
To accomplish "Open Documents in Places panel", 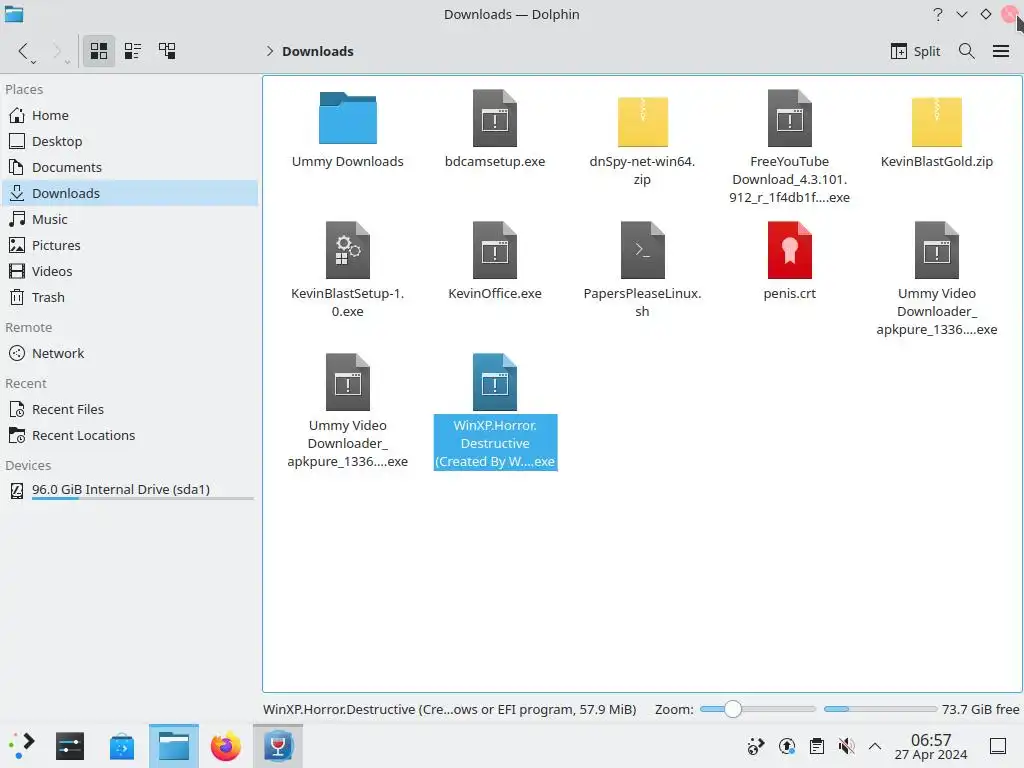I will [x=129, y=168].
